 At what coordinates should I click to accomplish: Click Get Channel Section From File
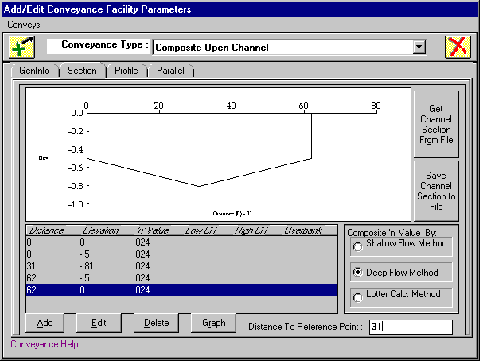[436, 124]
